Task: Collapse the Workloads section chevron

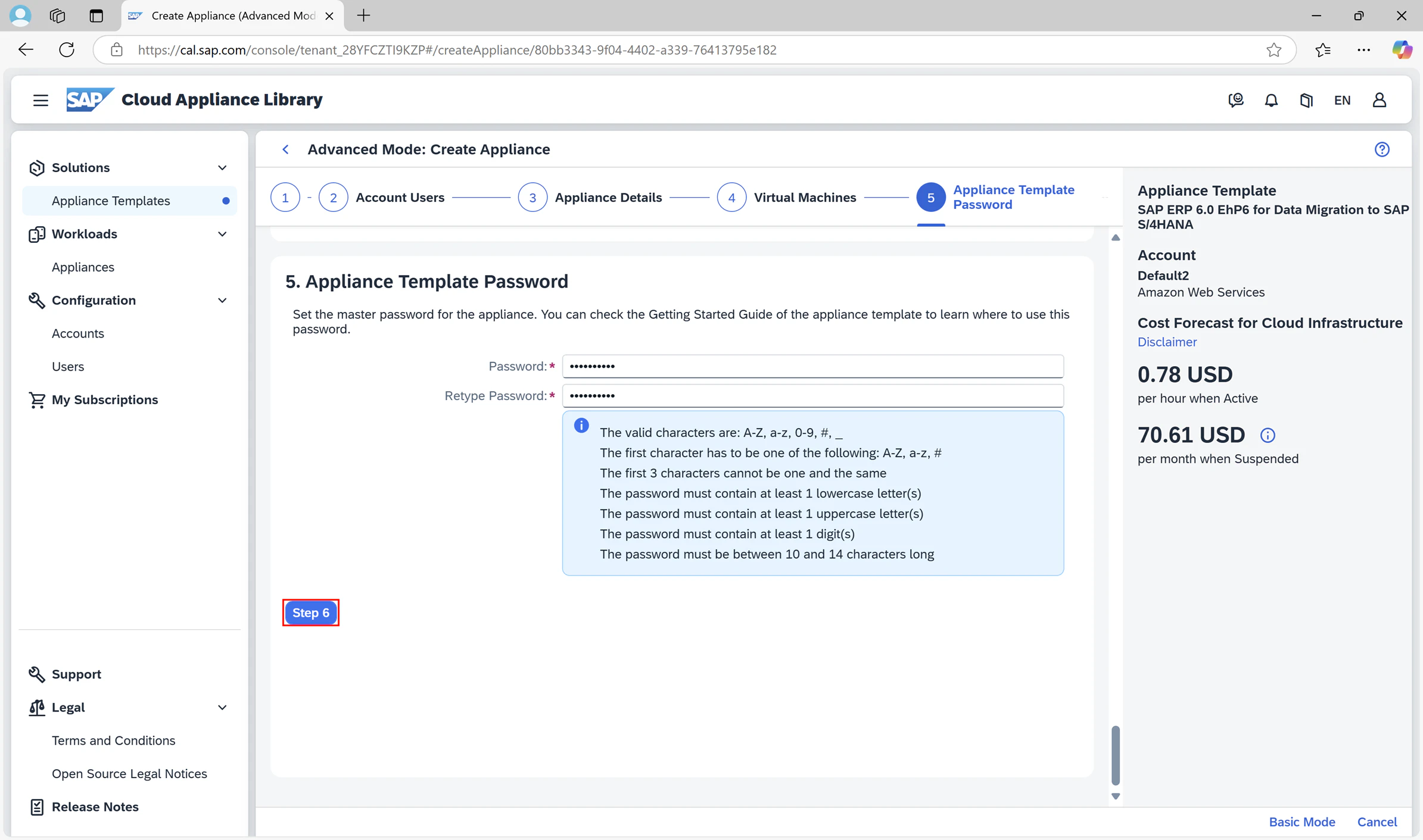Action: pos(222,234)
